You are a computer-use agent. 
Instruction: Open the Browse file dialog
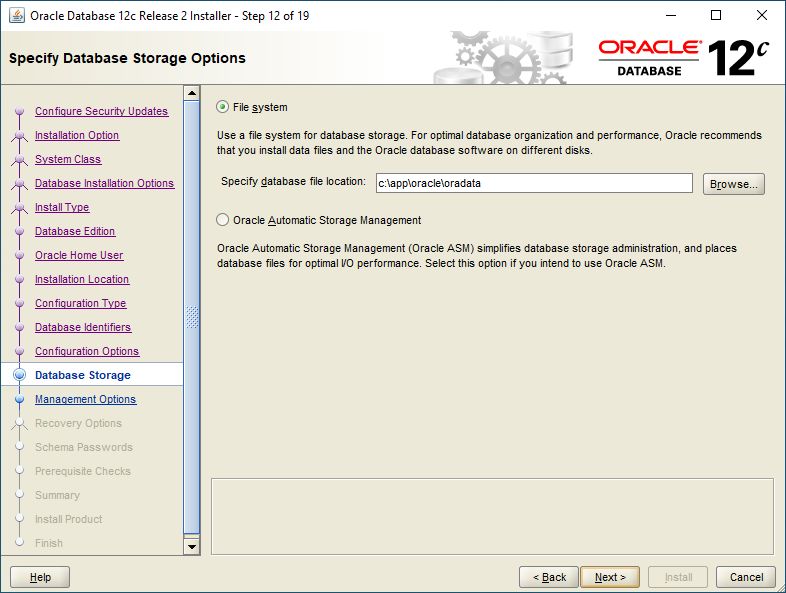click(x=733, y=184)
